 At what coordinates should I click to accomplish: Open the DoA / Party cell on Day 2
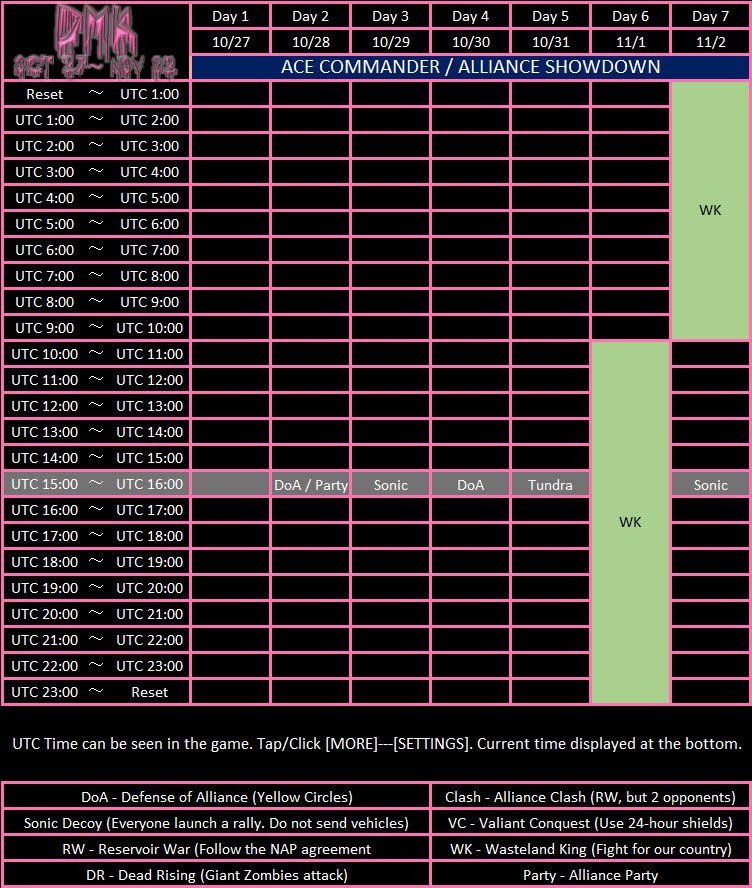pos(310,485)
